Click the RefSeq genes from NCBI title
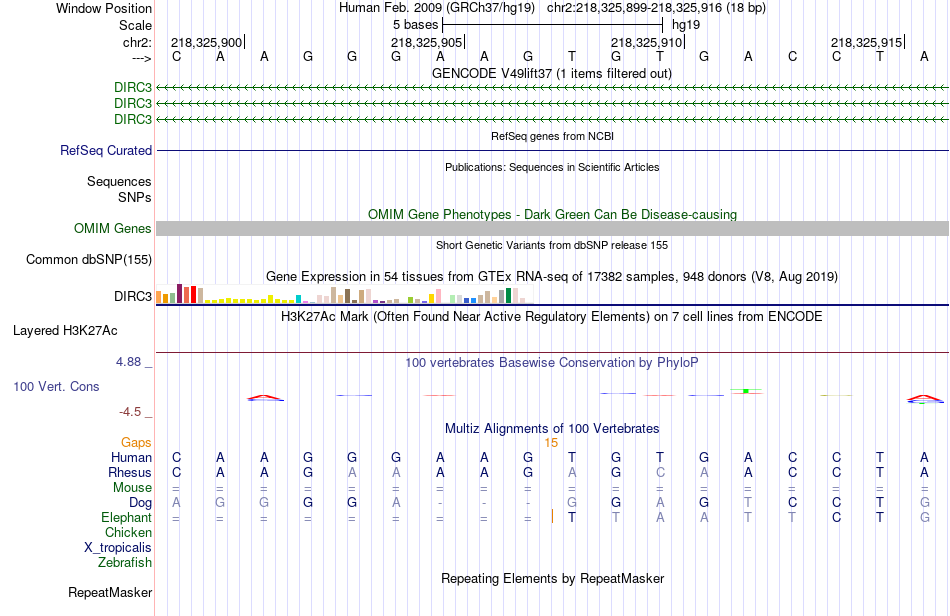 (552, 136)
